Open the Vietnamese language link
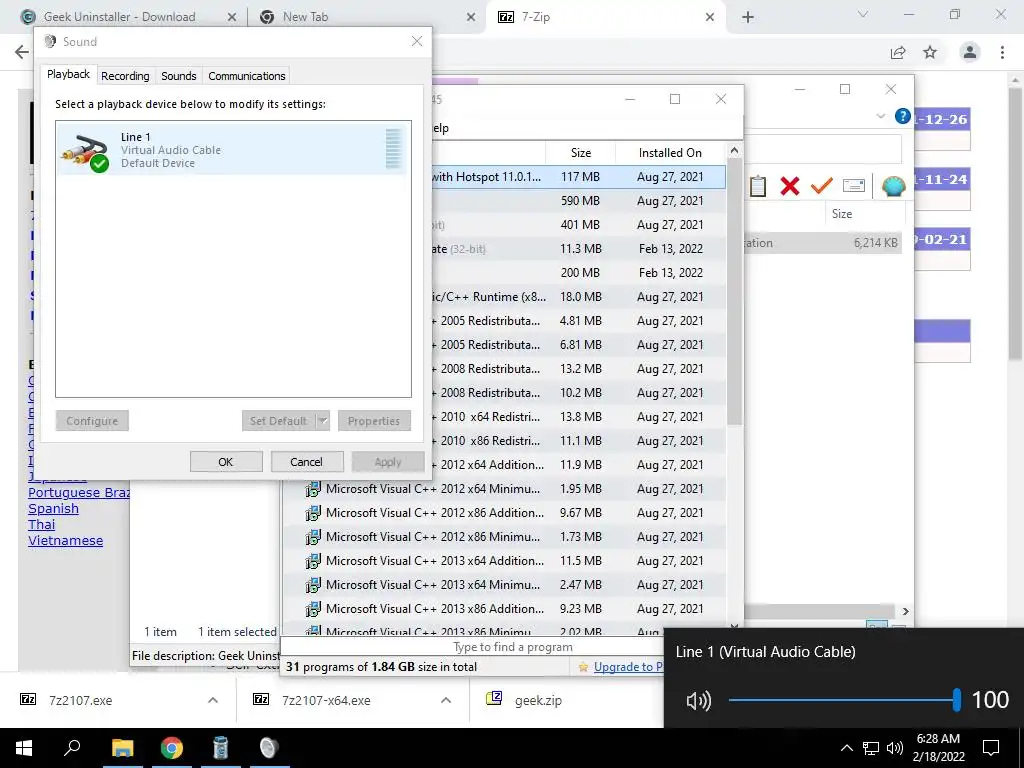This screenshot has height=768, width=1024. [x=65, y=541]
